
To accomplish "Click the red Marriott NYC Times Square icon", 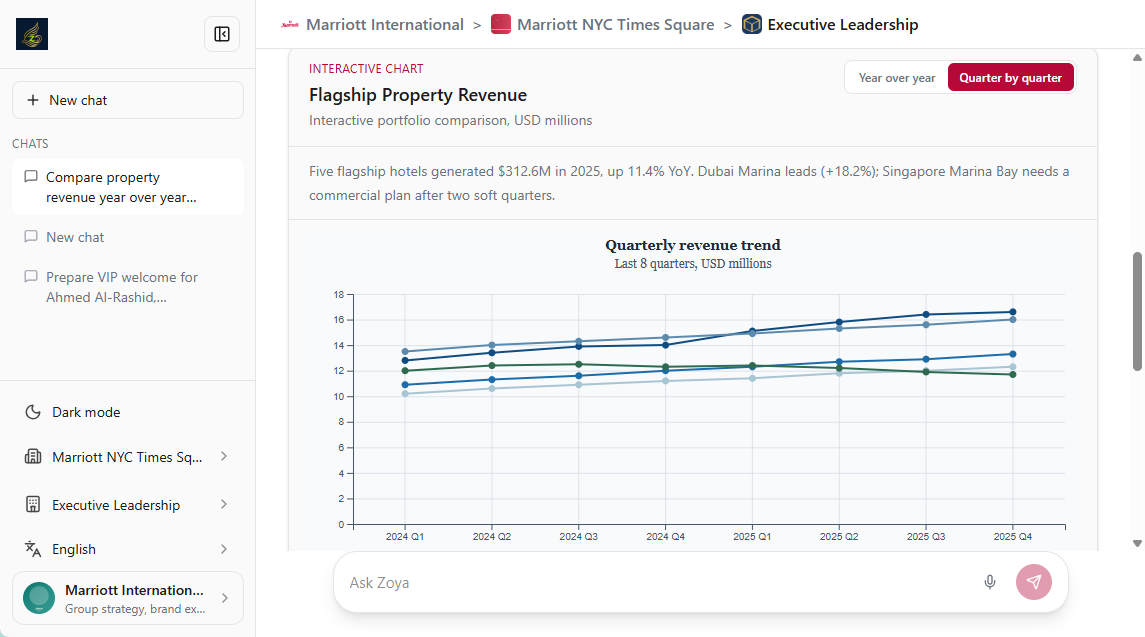I will click(501, 25).
